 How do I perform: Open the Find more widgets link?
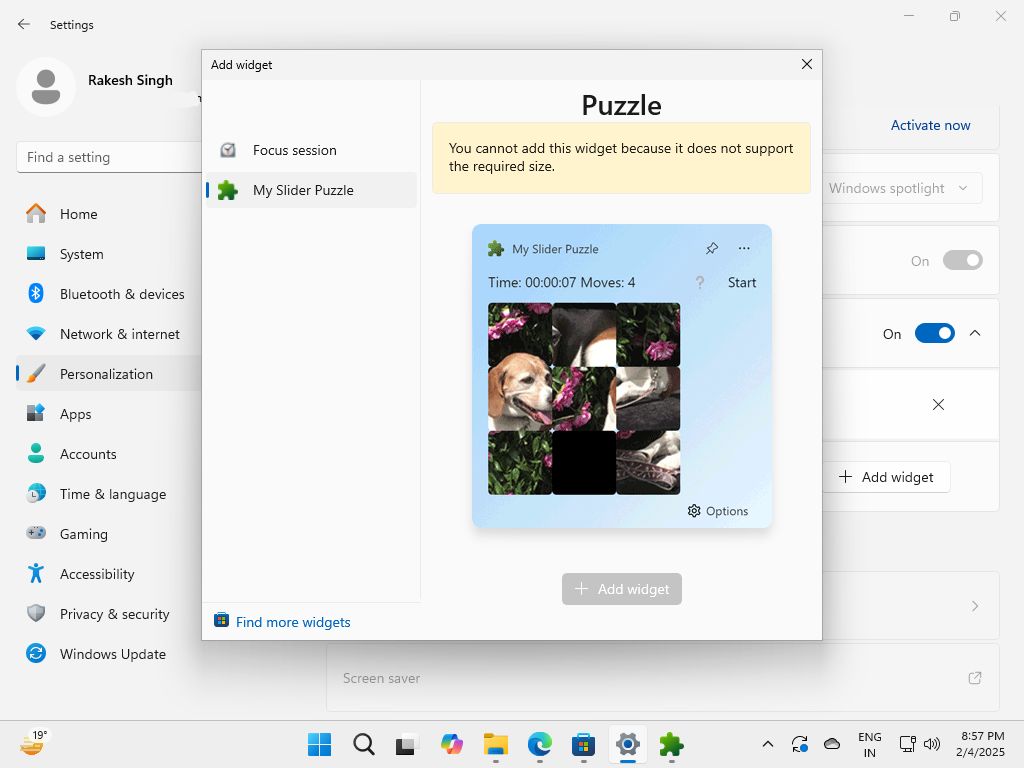tap(293, 622)
